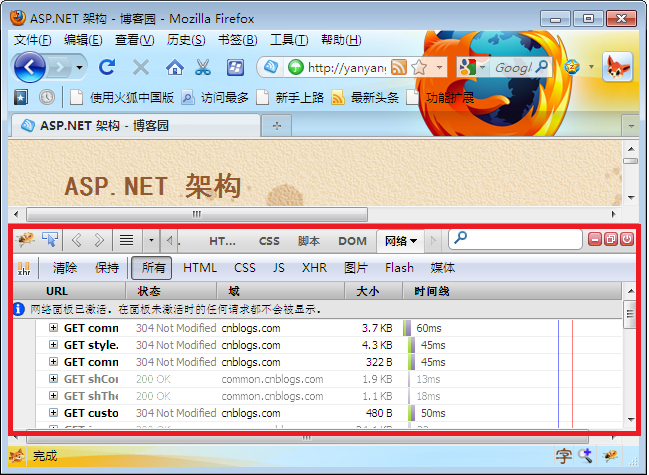Toggle the 保持 (Persist) button
Image resolution: width=649 pixels, height=475 pixels.
(x=107, y=268)
